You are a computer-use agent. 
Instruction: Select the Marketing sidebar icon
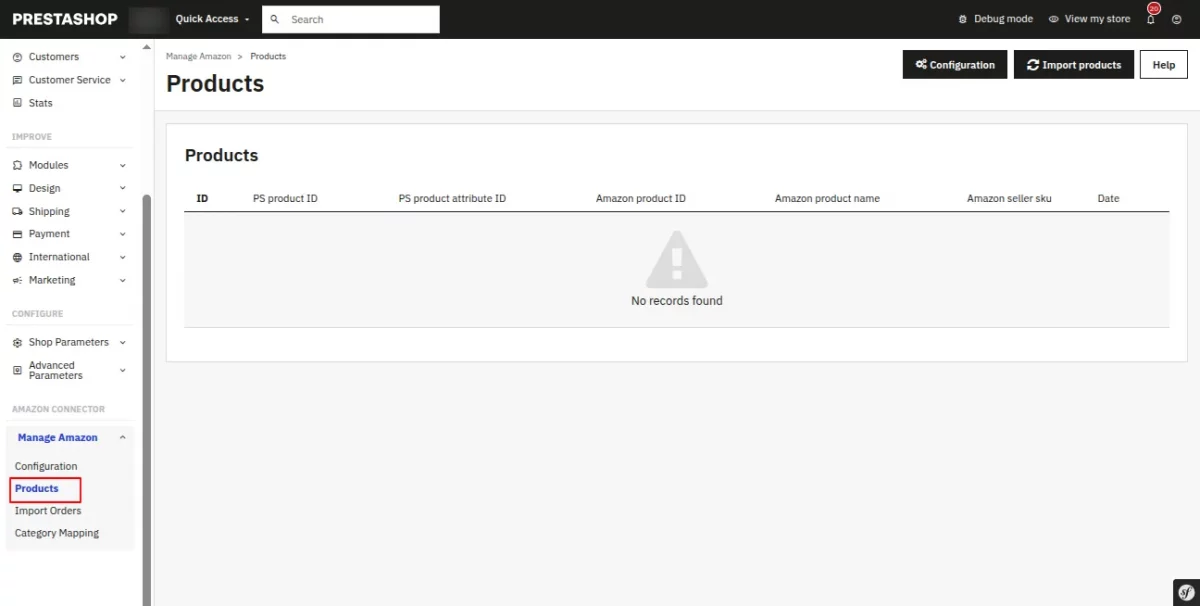click(x=17, y=280)
